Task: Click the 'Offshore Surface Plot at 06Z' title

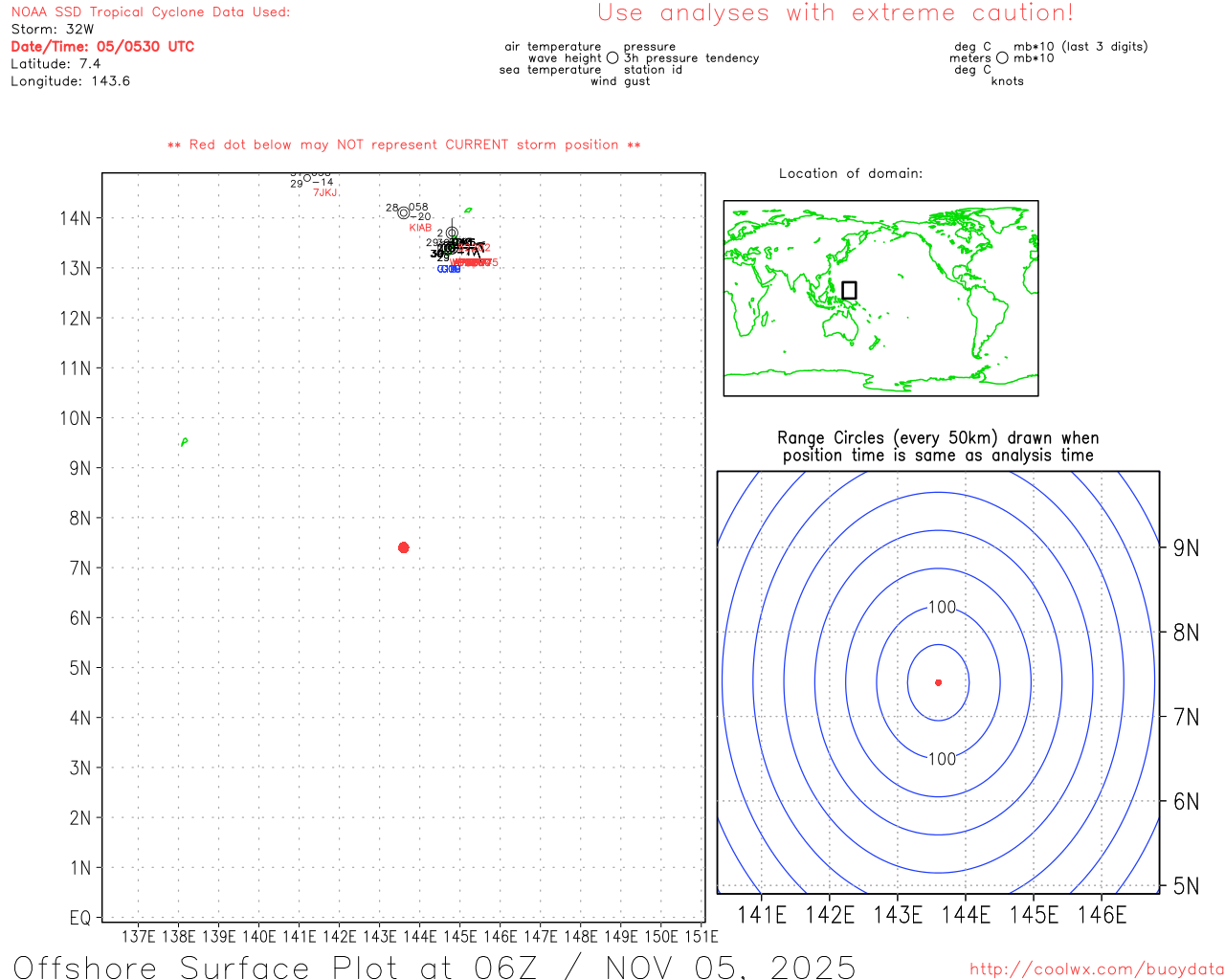Action: [434, 968]
